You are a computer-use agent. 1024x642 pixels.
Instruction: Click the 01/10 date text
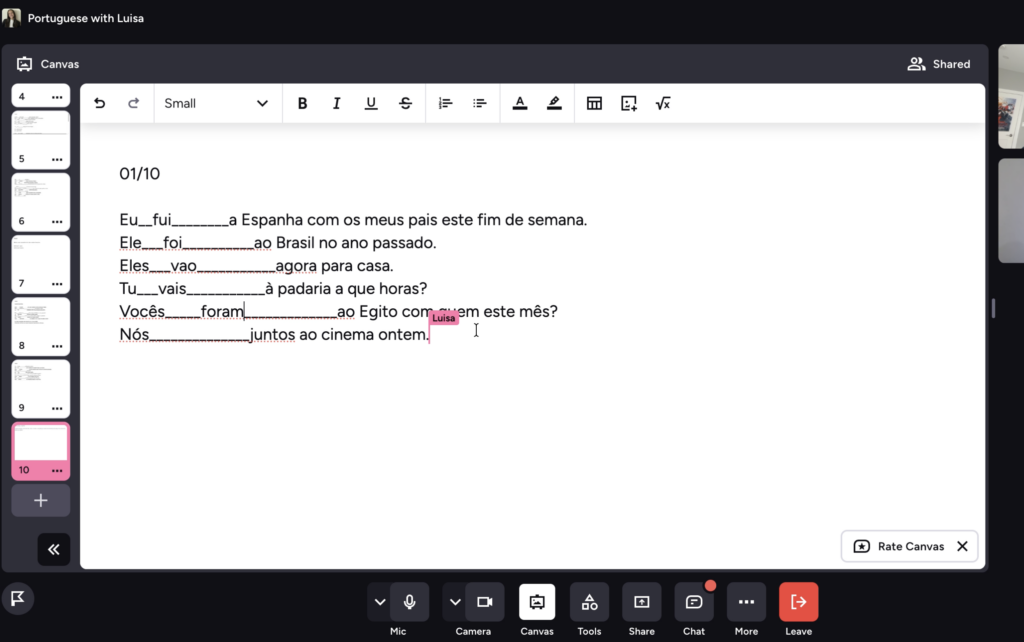tap(139, 174)
